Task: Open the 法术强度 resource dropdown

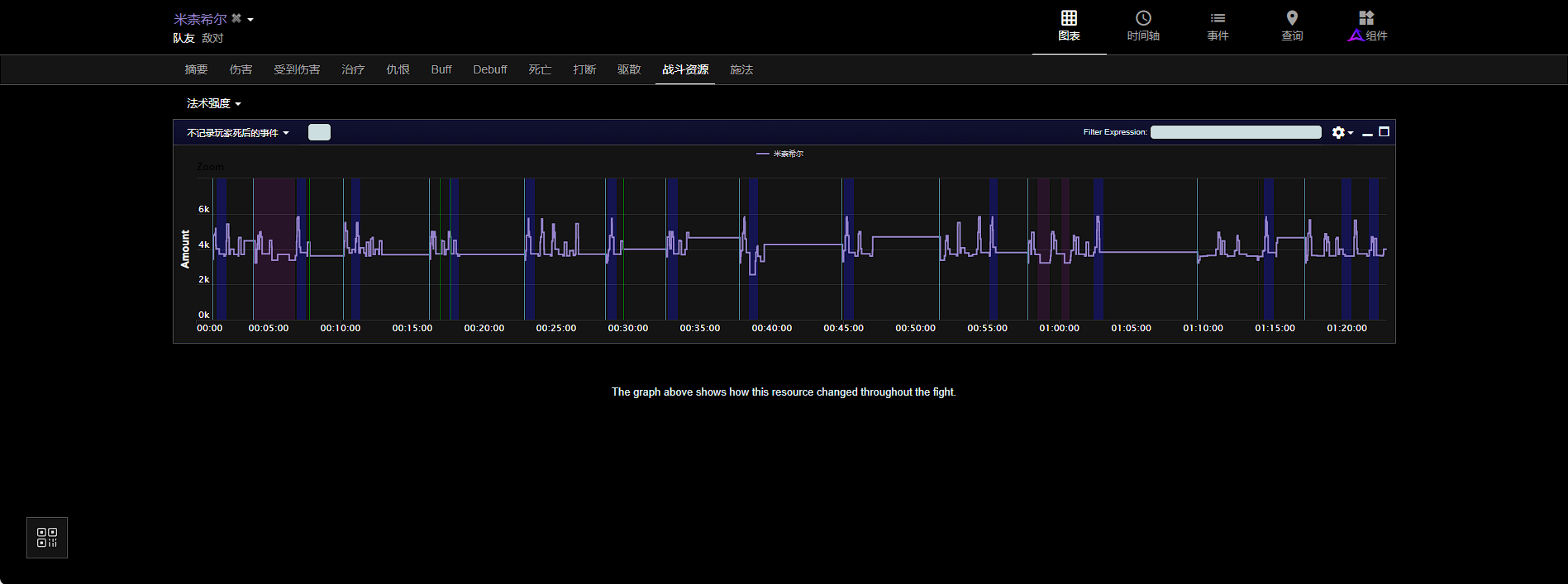Action: pyautogui.click(x=213, y=103)
